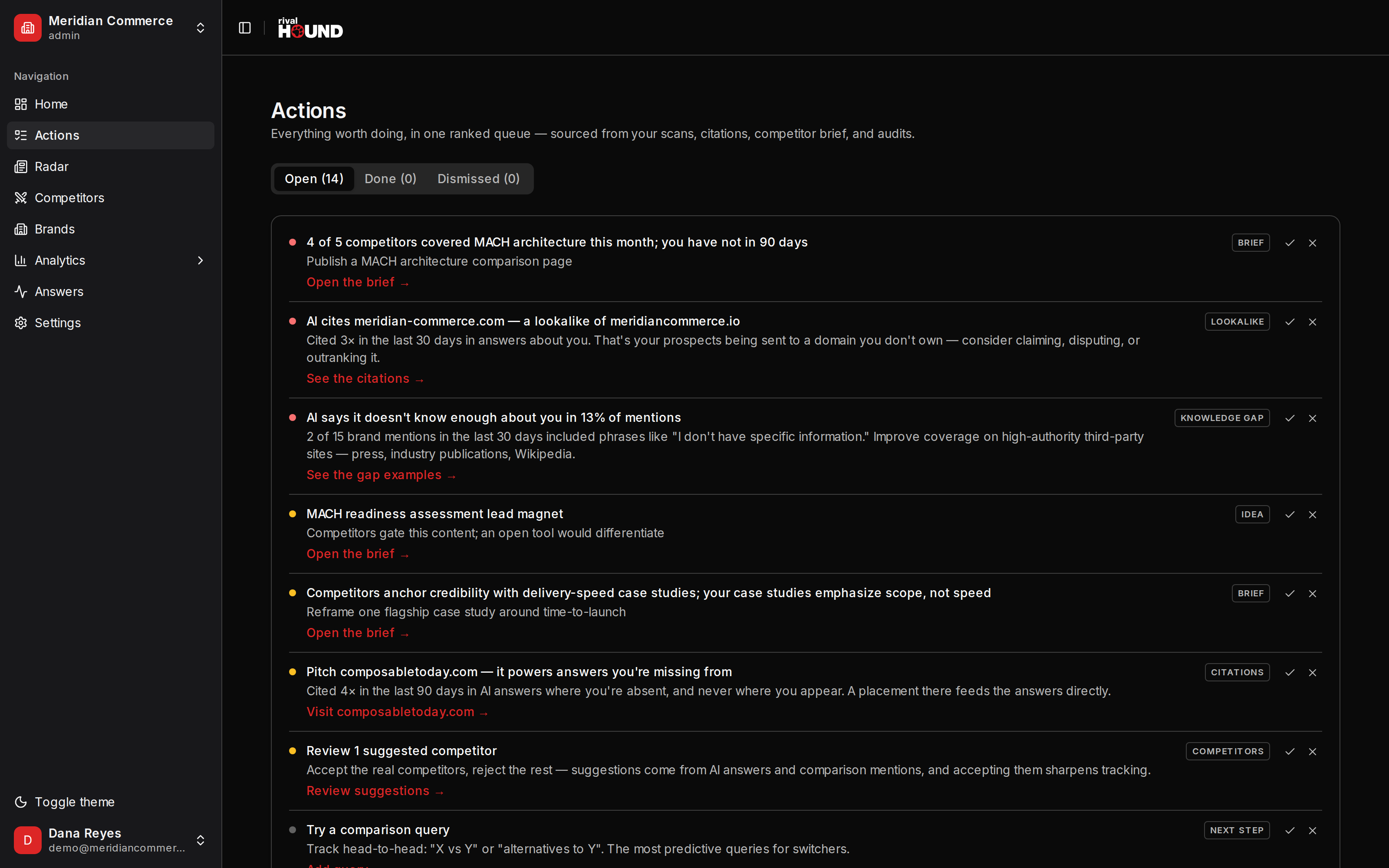
Task: Click the Meridian Commerce red logo icon
Action: tap(27, 27)
